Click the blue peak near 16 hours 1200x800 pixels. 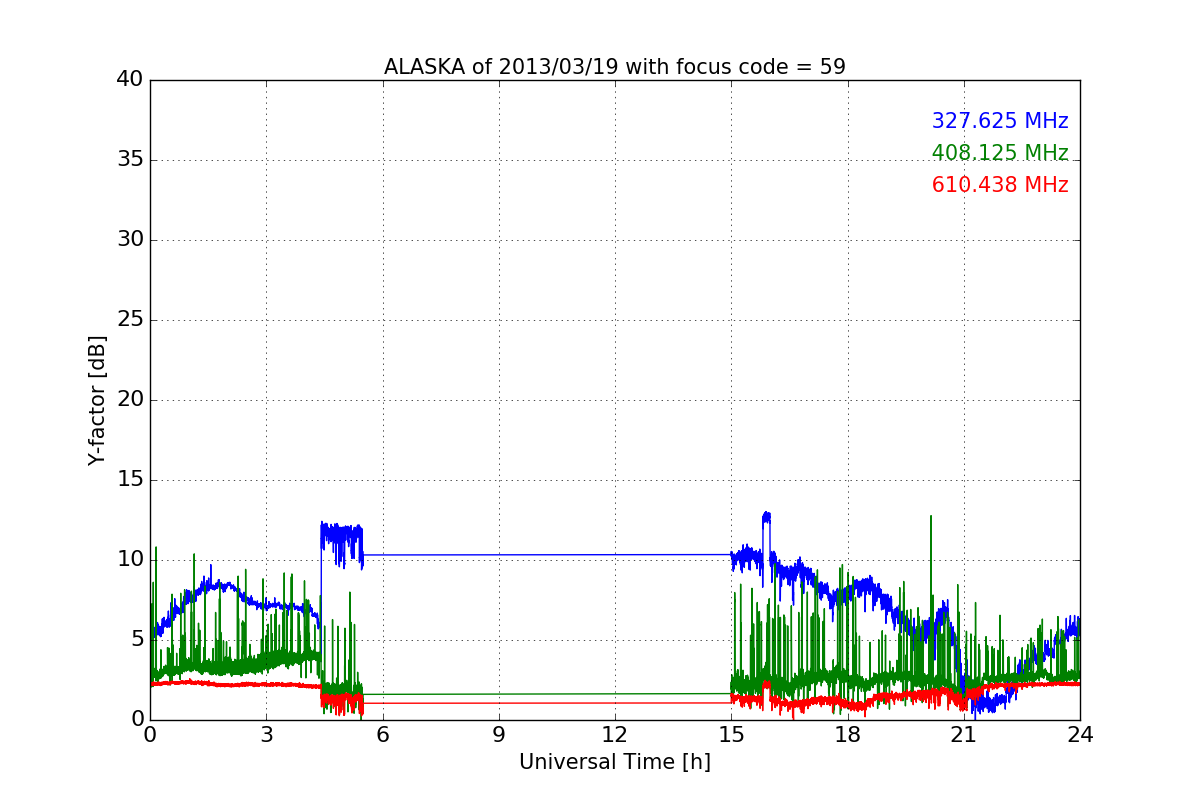pos(767,517)
